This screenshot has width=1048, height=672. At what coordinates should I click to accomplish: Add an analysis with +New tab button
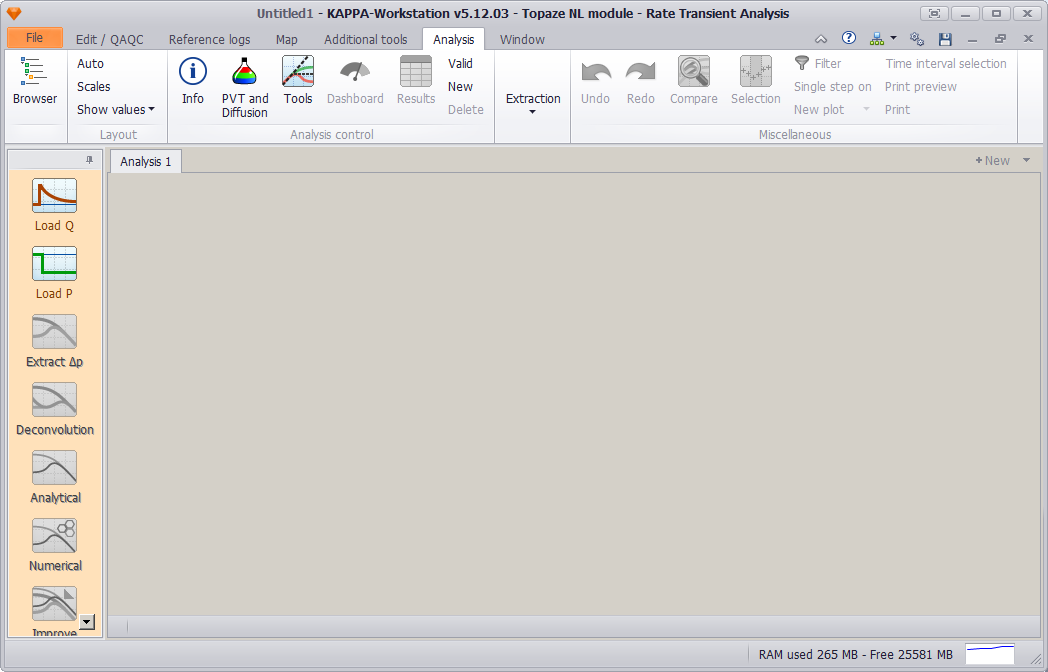coord(993,160)
